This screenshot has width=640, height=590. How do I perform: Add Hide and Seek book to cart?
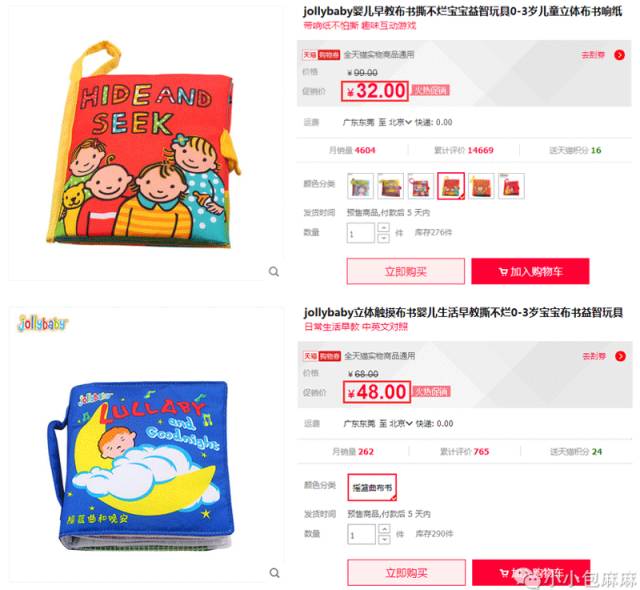pyautogui.click(x=530, y=271)
